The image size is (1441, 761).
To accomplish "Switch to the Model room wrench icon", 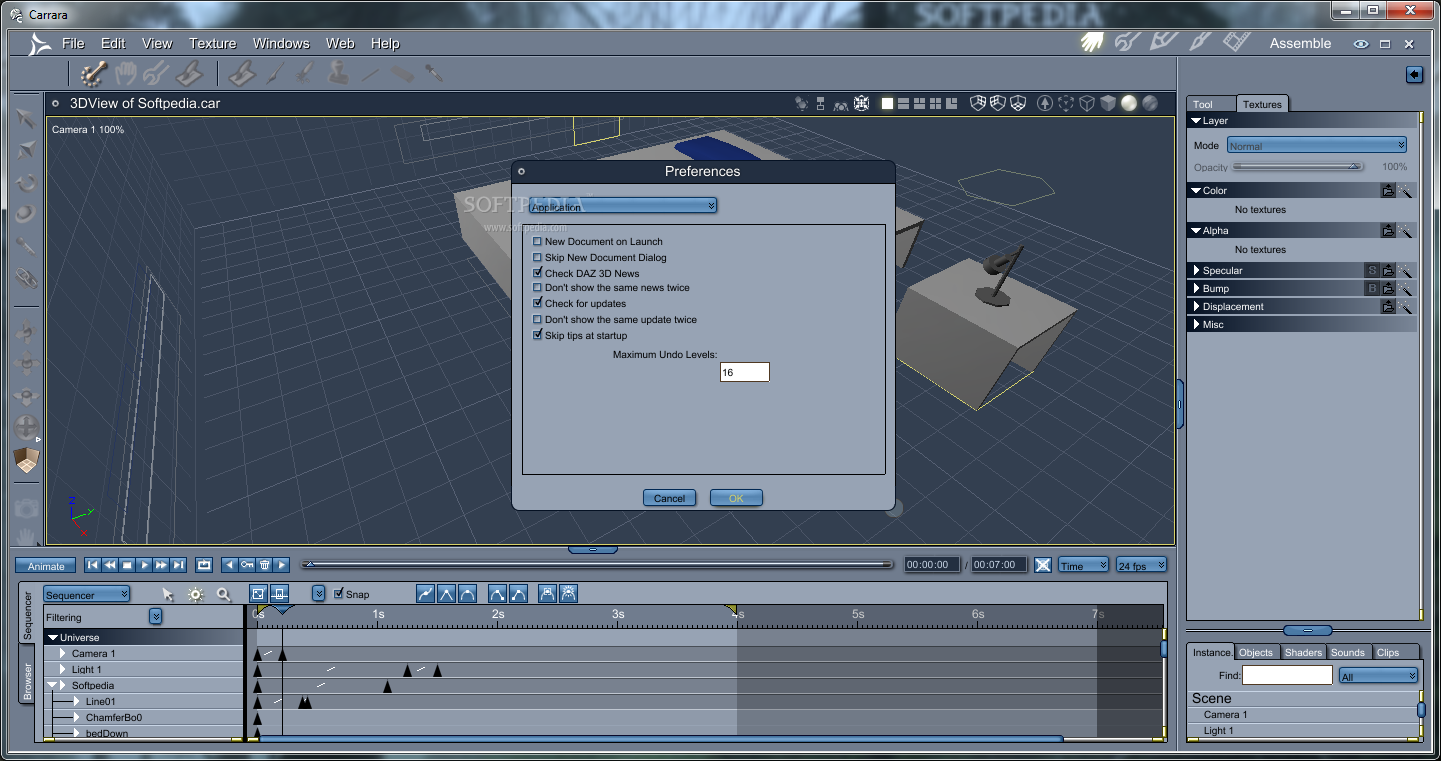I will coord(1127,42).
